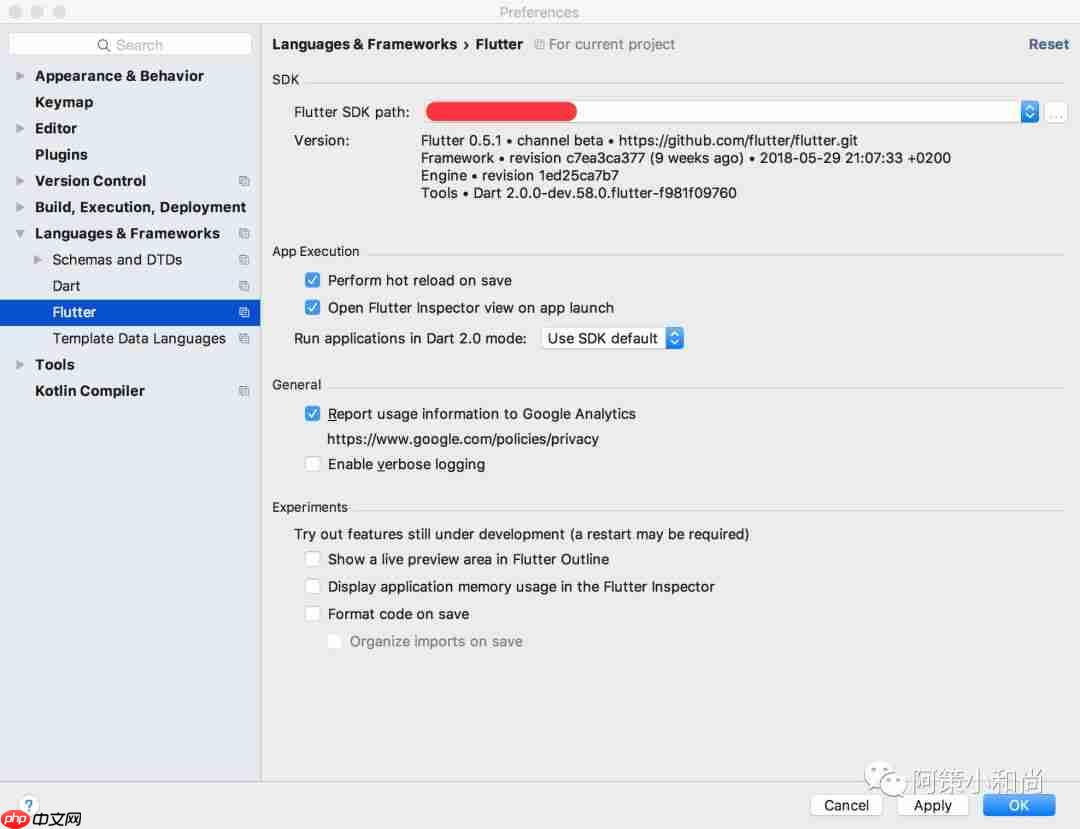Click into the Flutter SDK path field
This screenshot has width=1080, height=829.
[x=721, y=112]
